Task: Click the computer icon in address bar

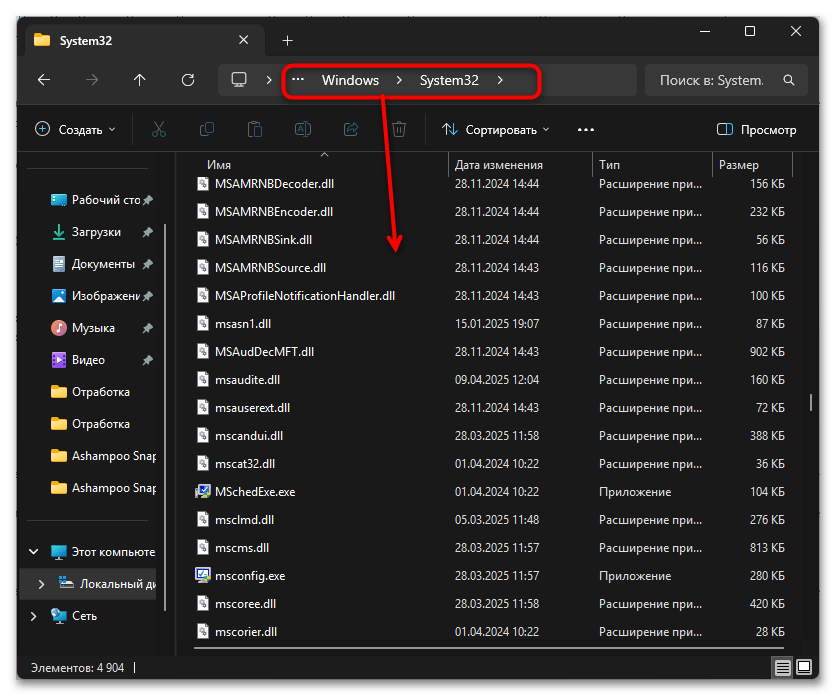Action: pos(239,80)
